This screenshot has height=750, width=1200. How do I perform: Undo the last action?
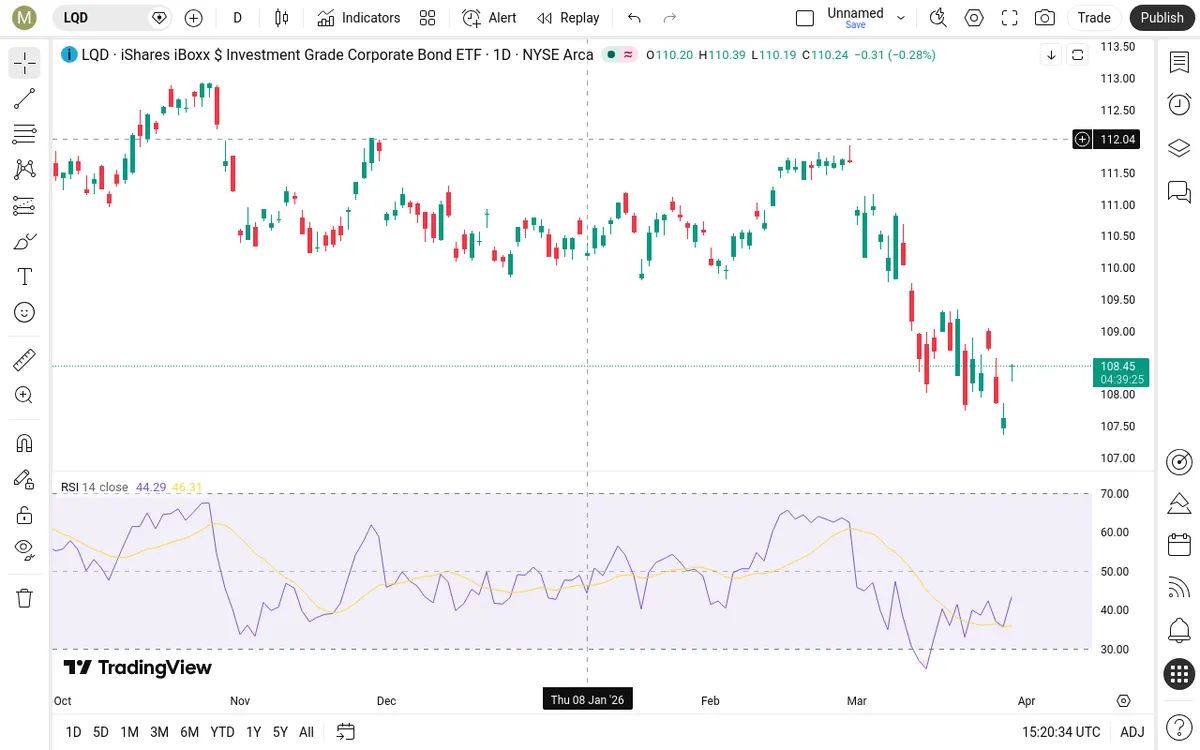pyautogui.click(x=634, y=18)
